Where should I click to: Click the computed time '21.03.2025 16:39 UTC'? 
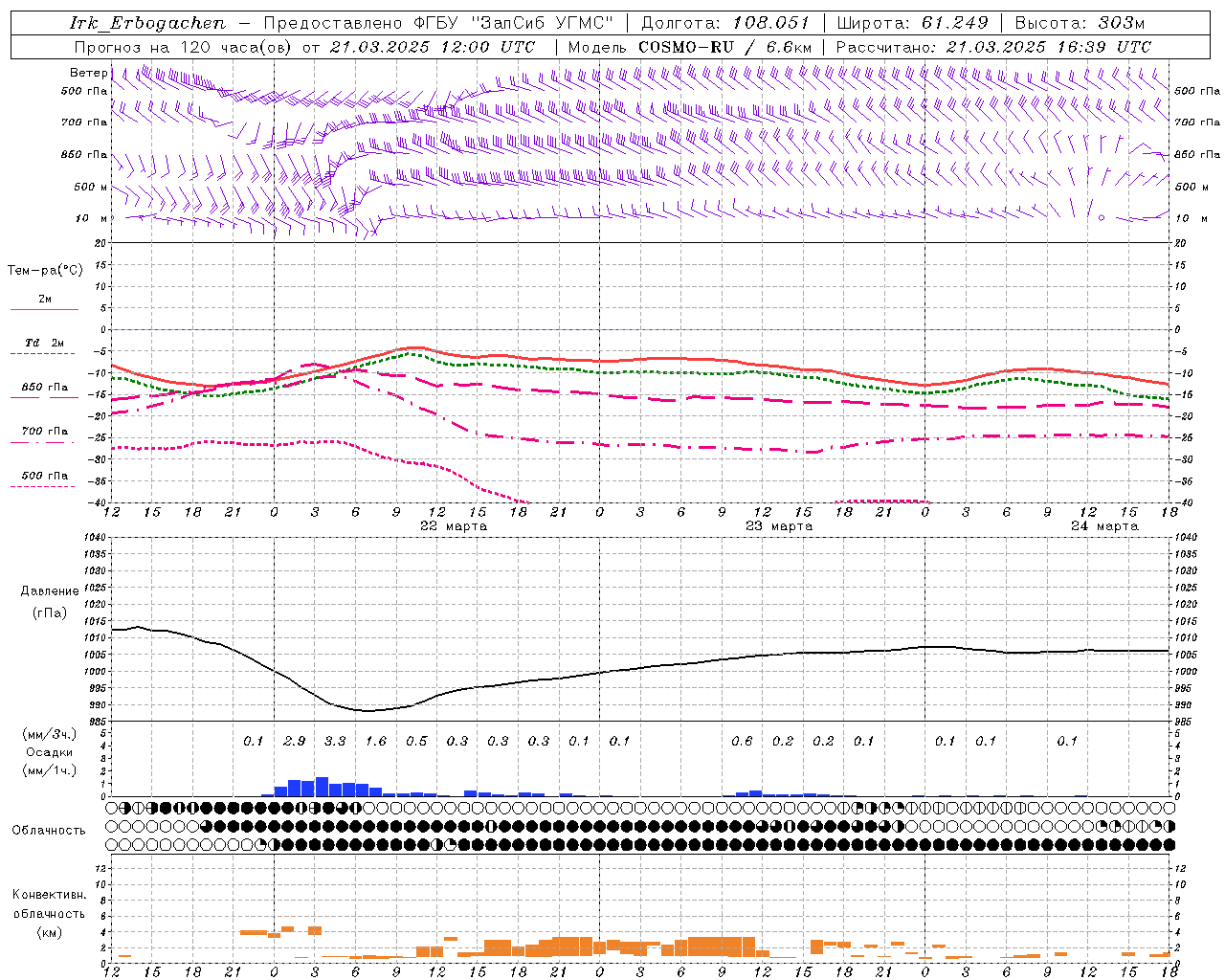click(1048, 47)
